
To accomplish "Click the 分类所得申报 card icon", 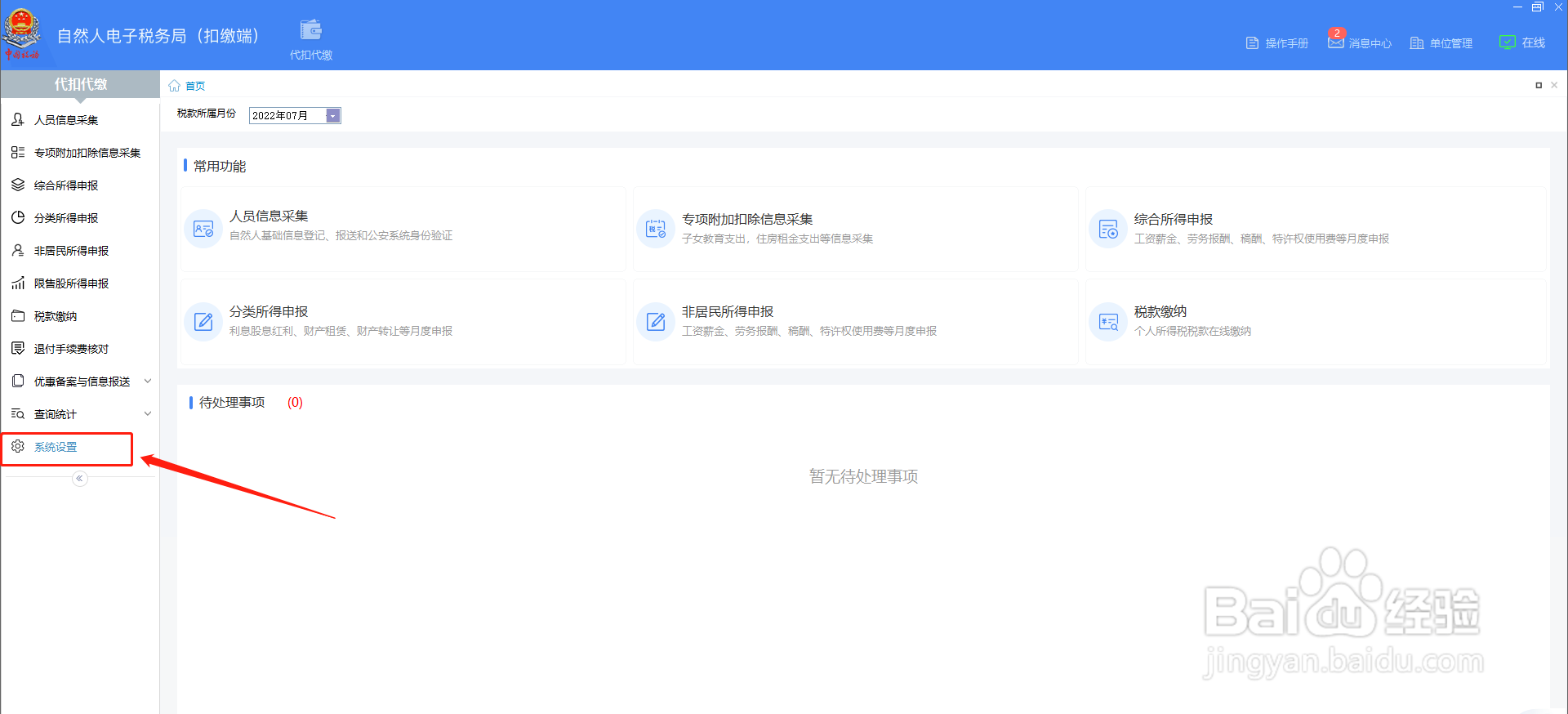I will pos(203,322).
